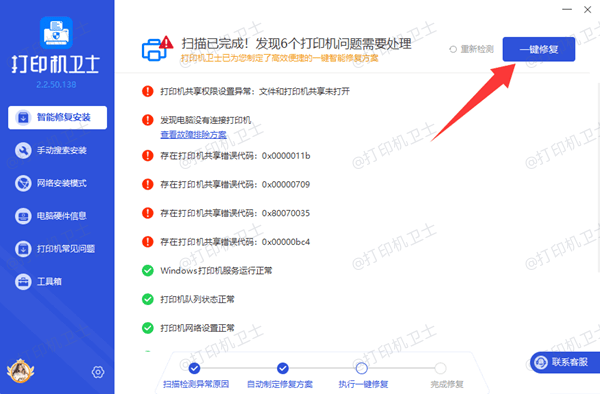The height and width of the screenshot is (394, 600).
Task: Click Windows打印机服务运行正常 text
Action: (x=216, y=270)
